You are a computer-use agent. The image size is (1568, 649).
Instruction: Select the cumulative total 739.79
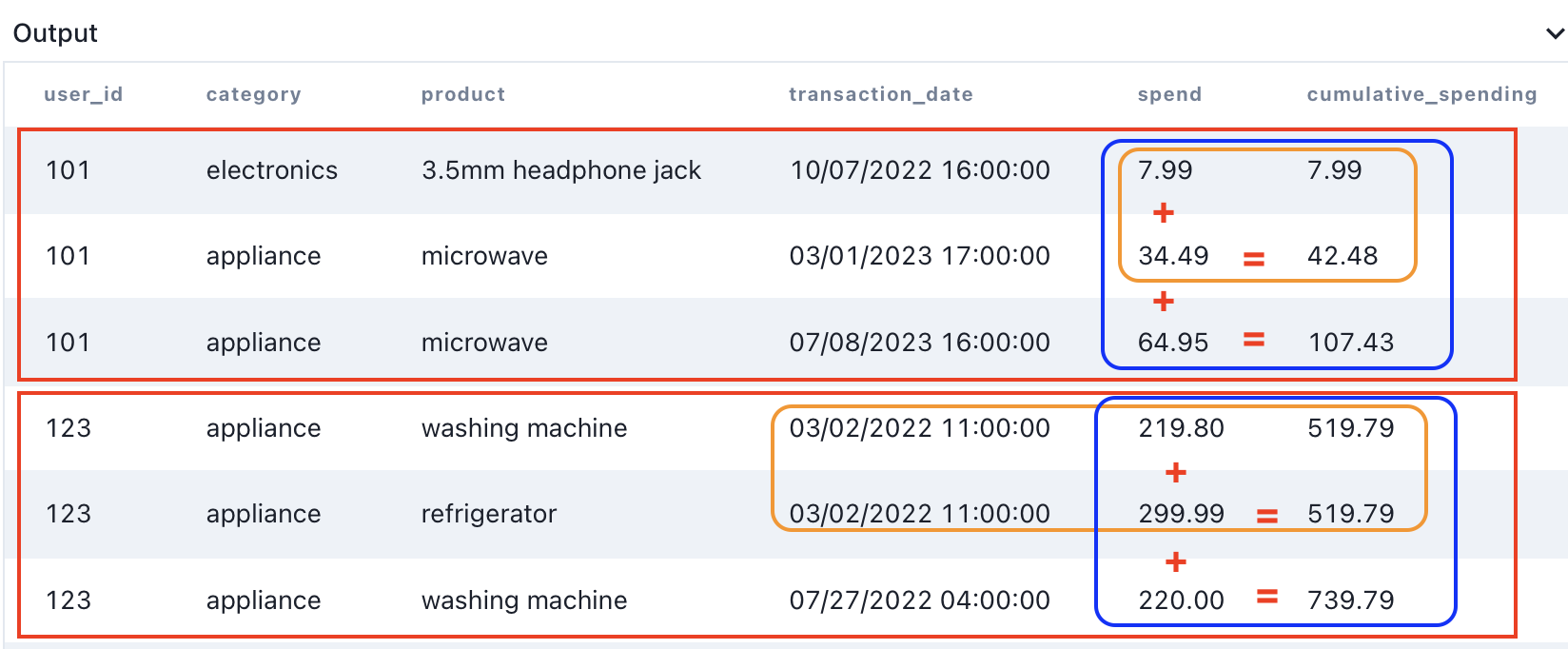click(1351, 600)
